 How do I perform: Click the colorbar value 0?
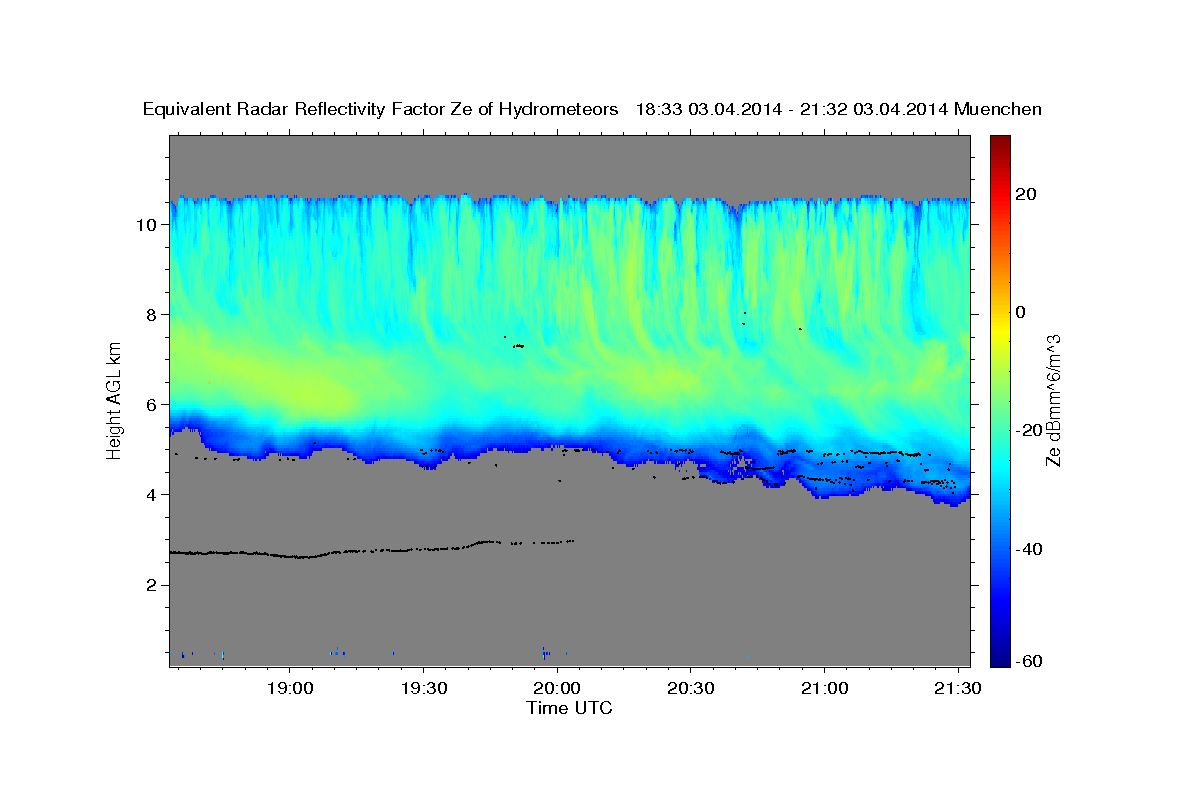click(x=1022, y=312)
